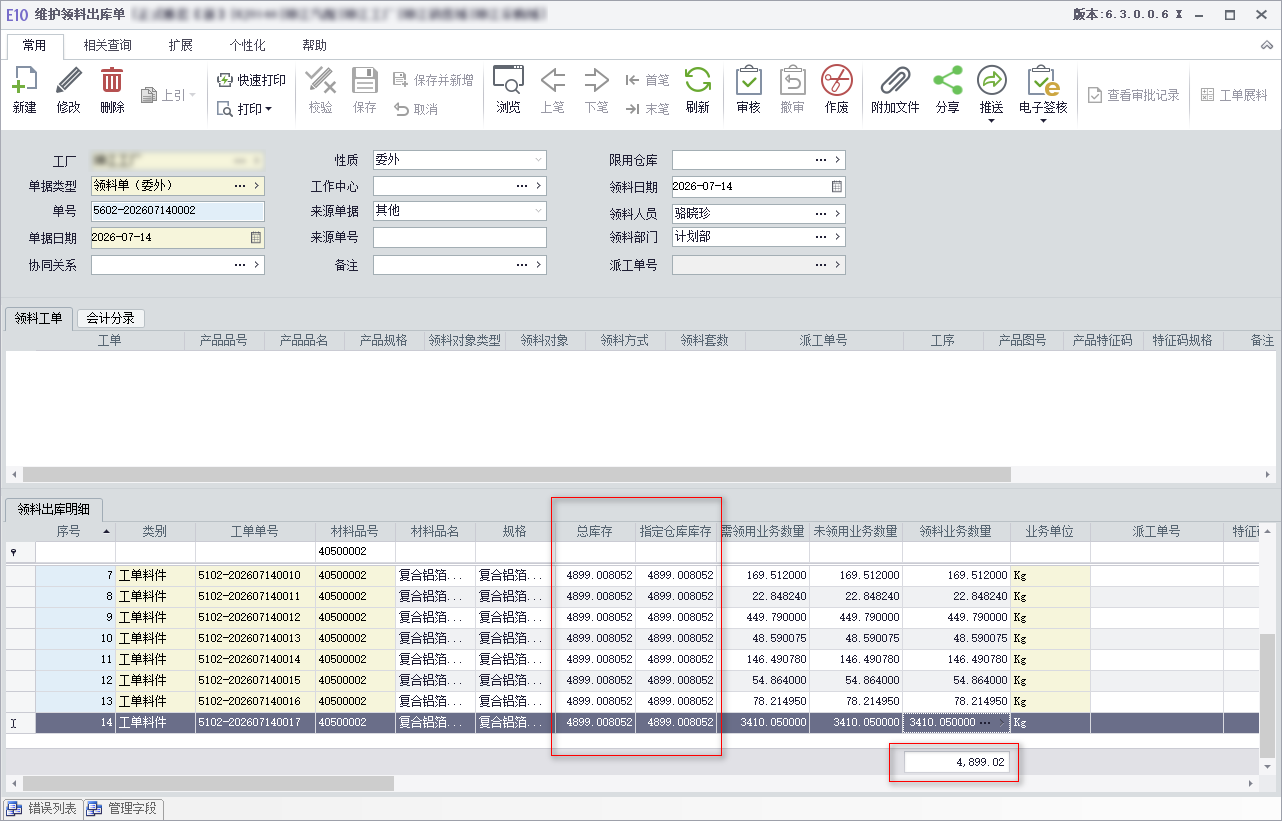Open the 打印 dropdown arrow
This screenshot has height=821, width=1282.
pyautogui.click(x=269, y=109)
